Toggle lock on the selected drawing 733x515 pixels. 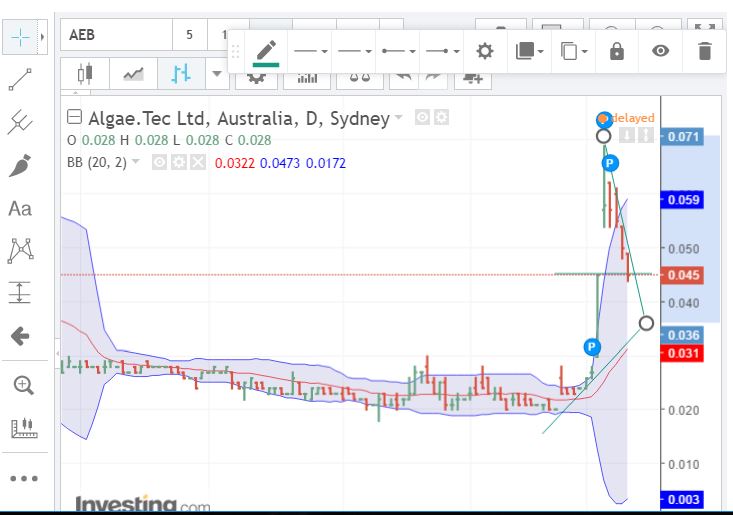tap(617, 51)
